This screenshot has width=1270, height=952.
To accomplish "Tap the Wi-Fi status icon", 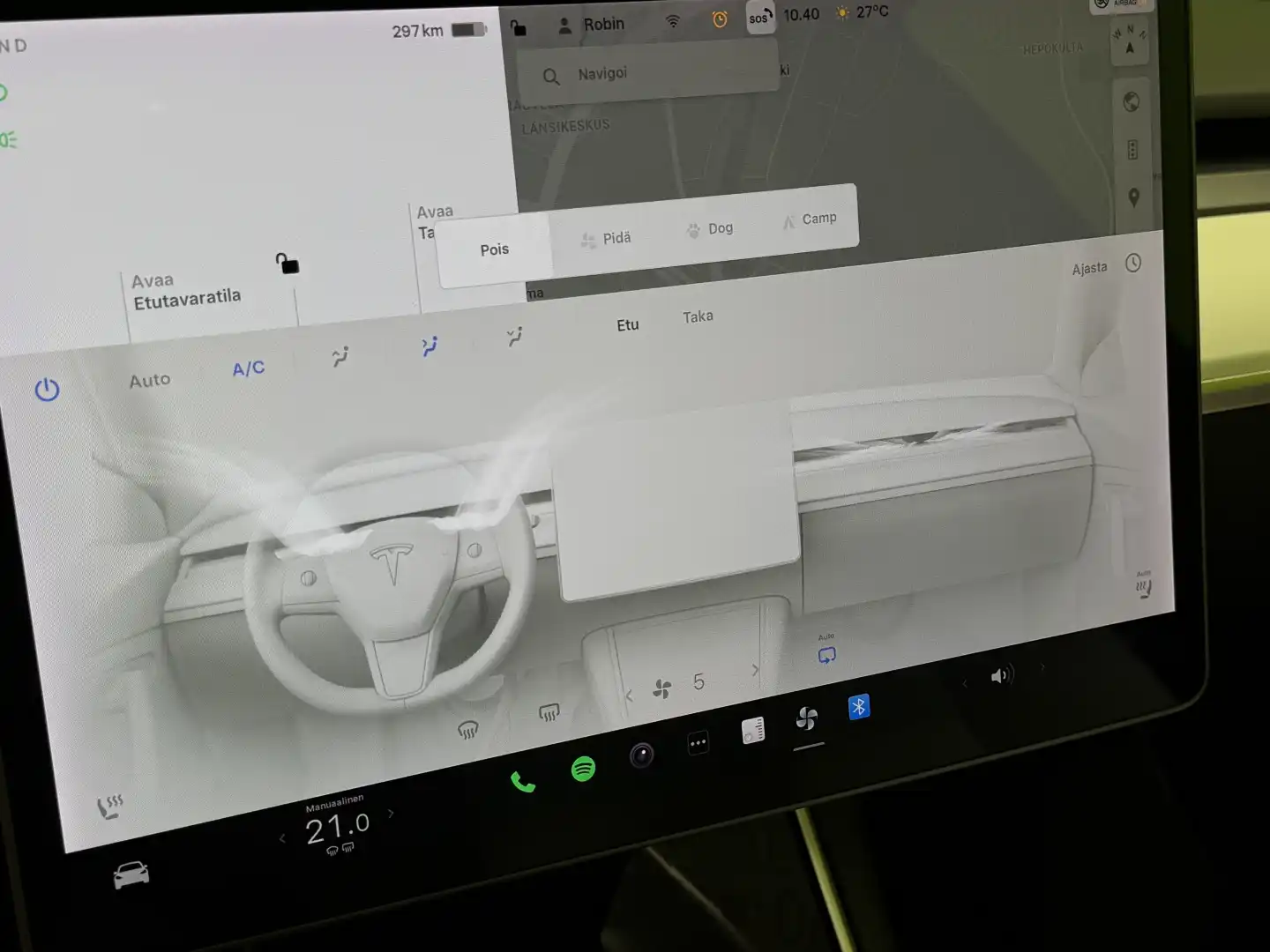I will [x=673, y=21].
